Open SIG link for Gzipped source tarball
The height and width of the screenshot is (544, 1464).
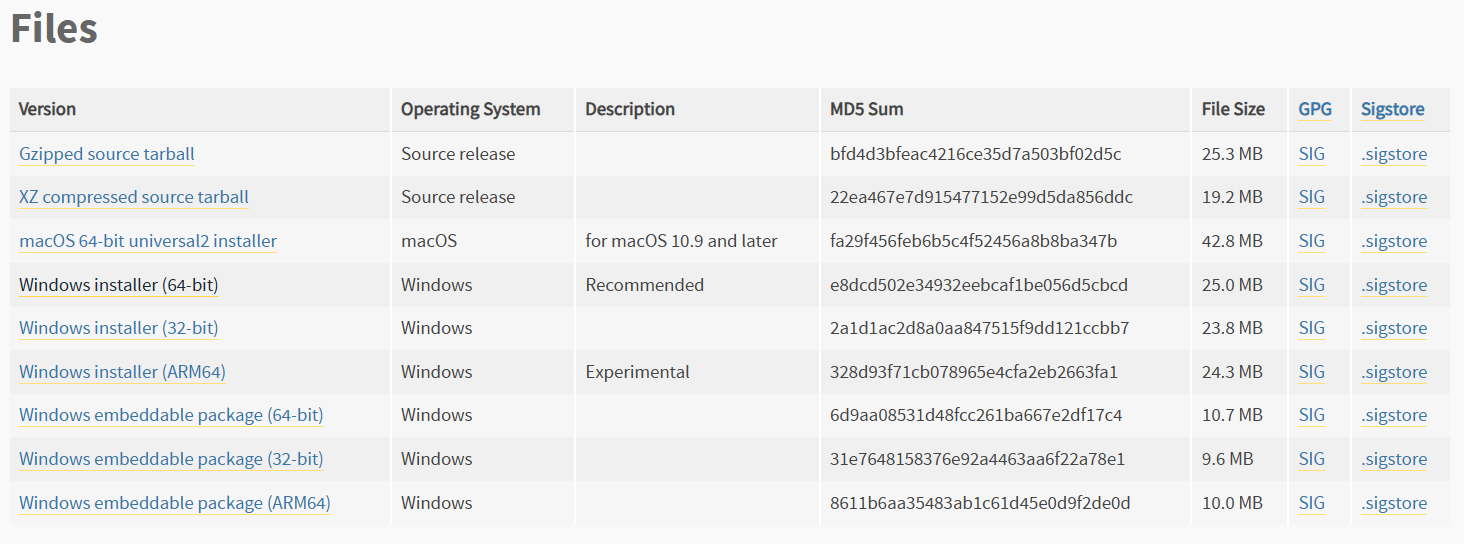click(x=1311, y=154)
